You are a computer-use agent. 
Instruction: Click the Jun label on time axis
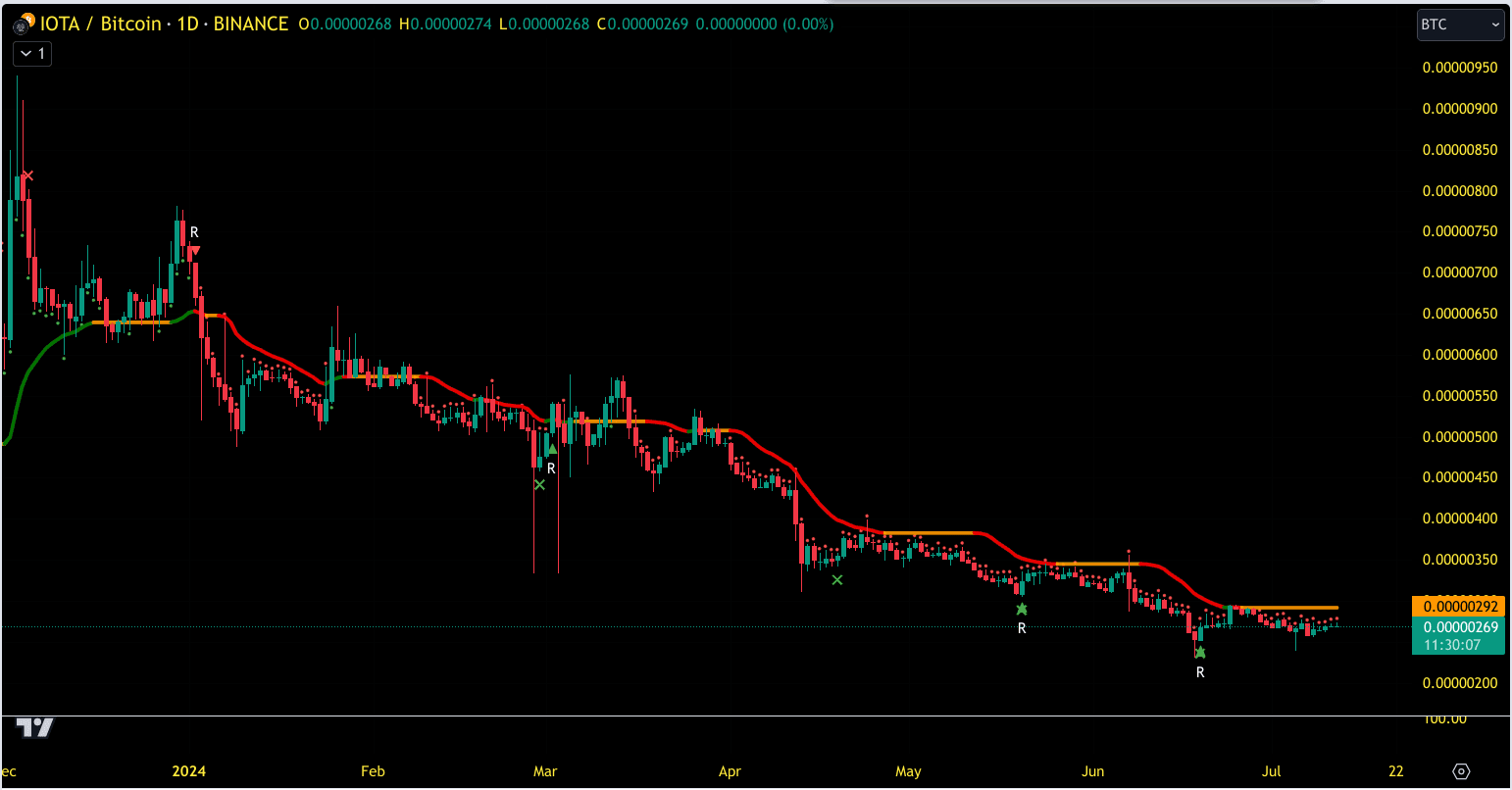tap(1091, 771)
